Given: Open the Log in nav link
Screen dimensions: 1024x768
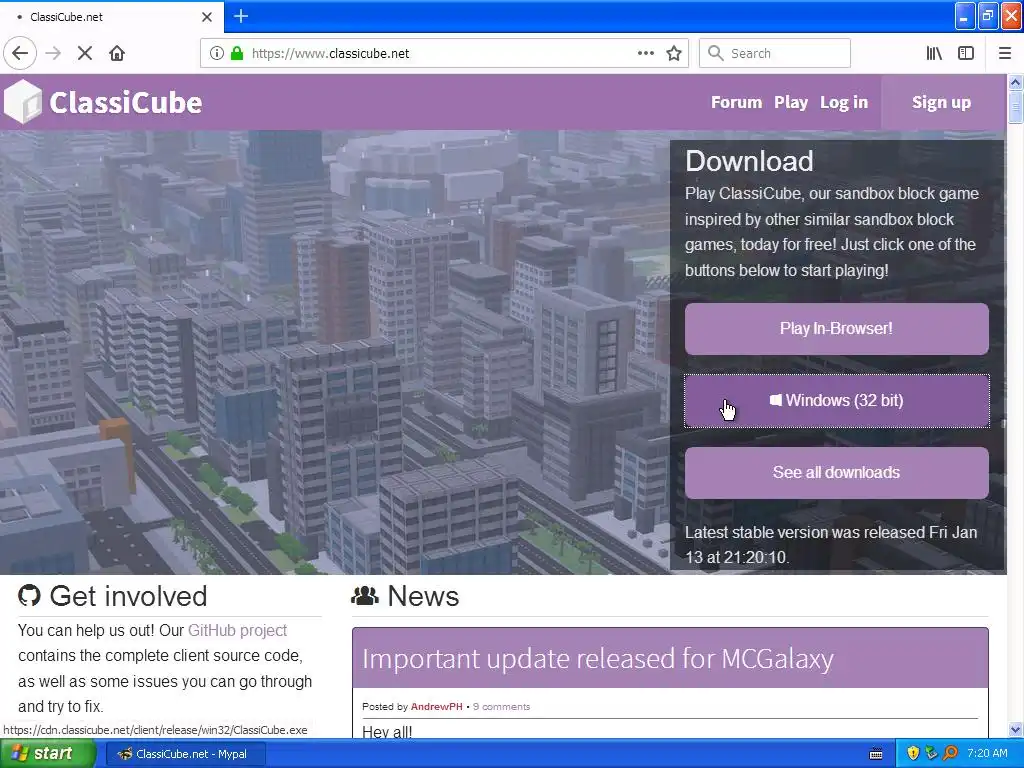Looking at the screenshot, I should (844, 103).
